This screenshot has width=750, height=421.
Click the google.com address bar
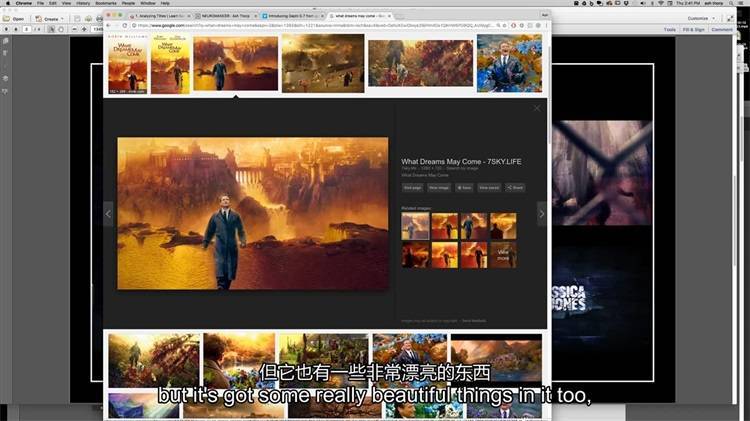coord(316,25)
